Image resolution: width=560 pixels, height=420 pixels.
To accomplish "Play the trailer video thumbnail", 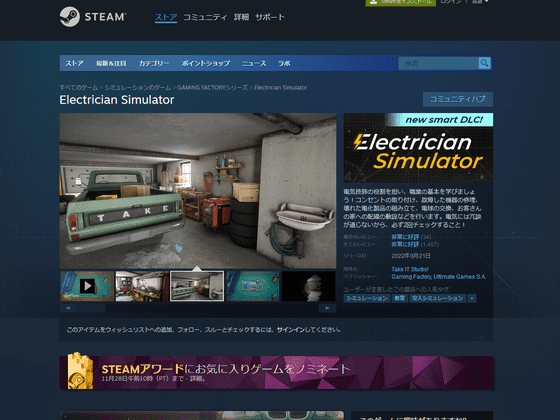I will (87, 286).
